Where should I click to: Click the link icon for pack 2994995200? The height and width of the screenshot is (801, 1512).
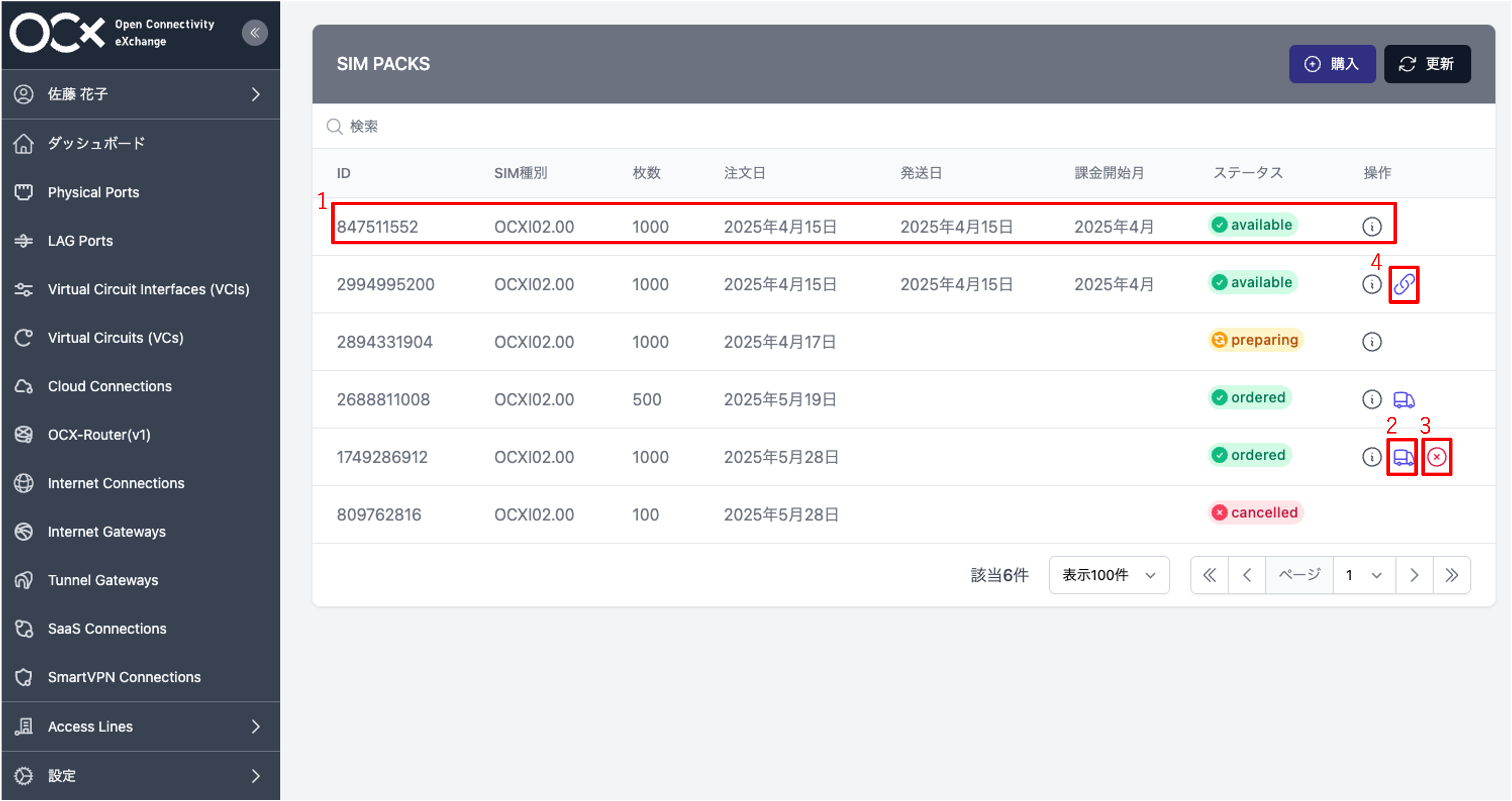[x=1404, y=284]
